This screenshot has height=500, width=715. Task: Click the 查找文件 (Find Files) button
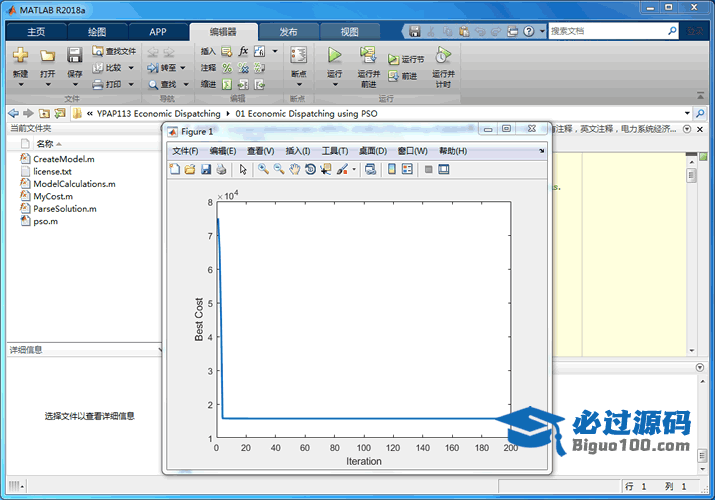click(114, 51)
